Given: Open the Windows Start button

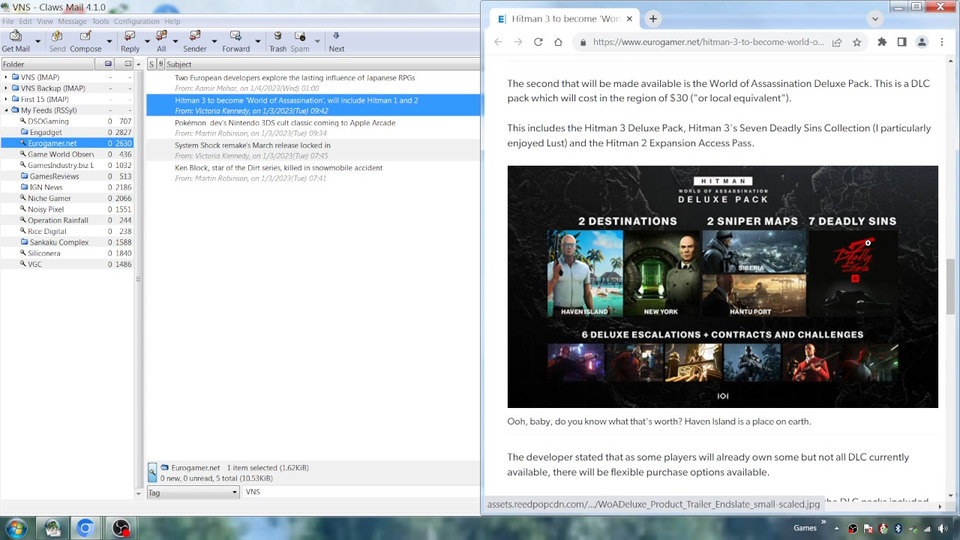Looking at the screenshot, I should (17, 528).
